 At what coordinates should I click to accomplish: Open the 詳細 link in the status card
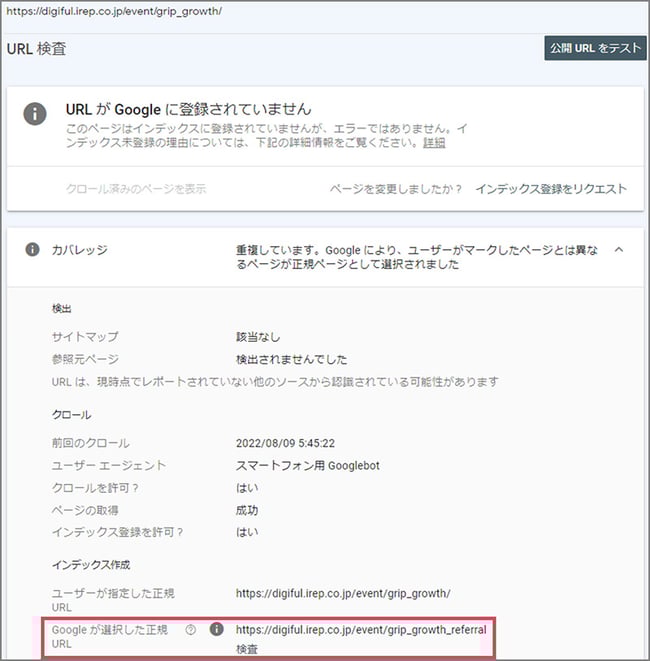click(x=434, y=143)
